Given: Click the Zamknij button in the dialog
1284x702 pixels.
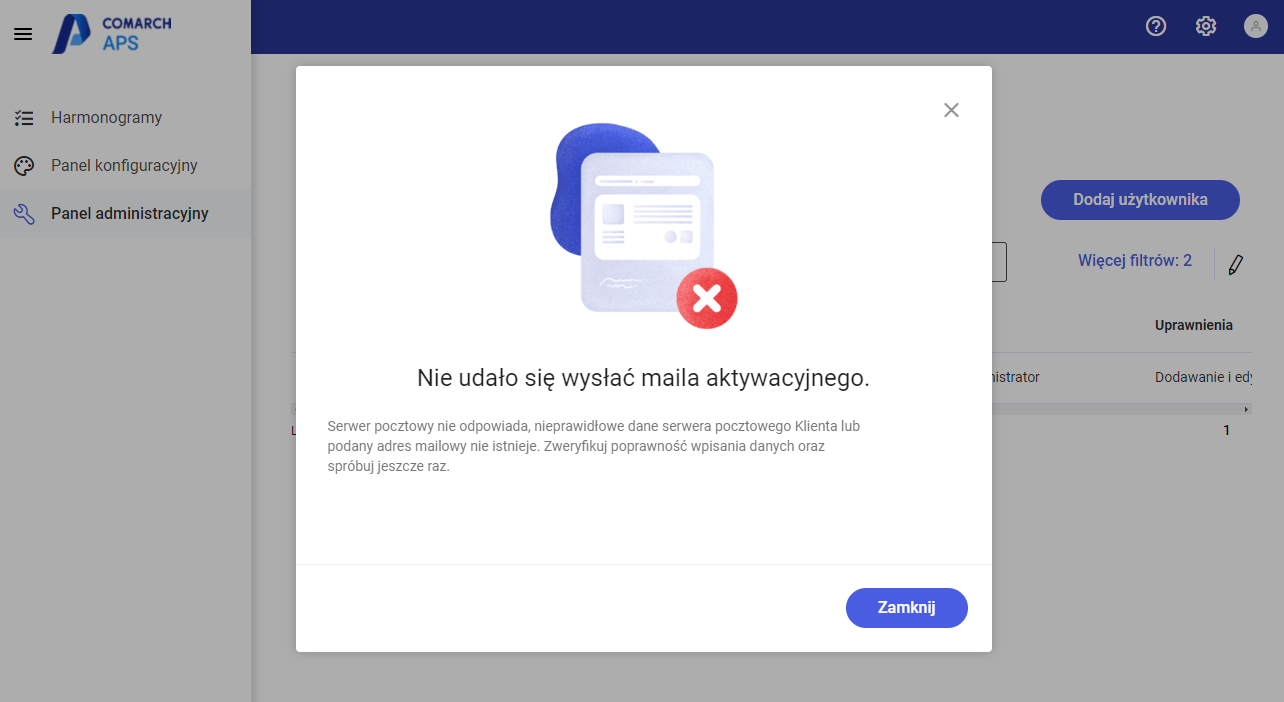Looking at the screenshot, I should [x=906, y=607].
